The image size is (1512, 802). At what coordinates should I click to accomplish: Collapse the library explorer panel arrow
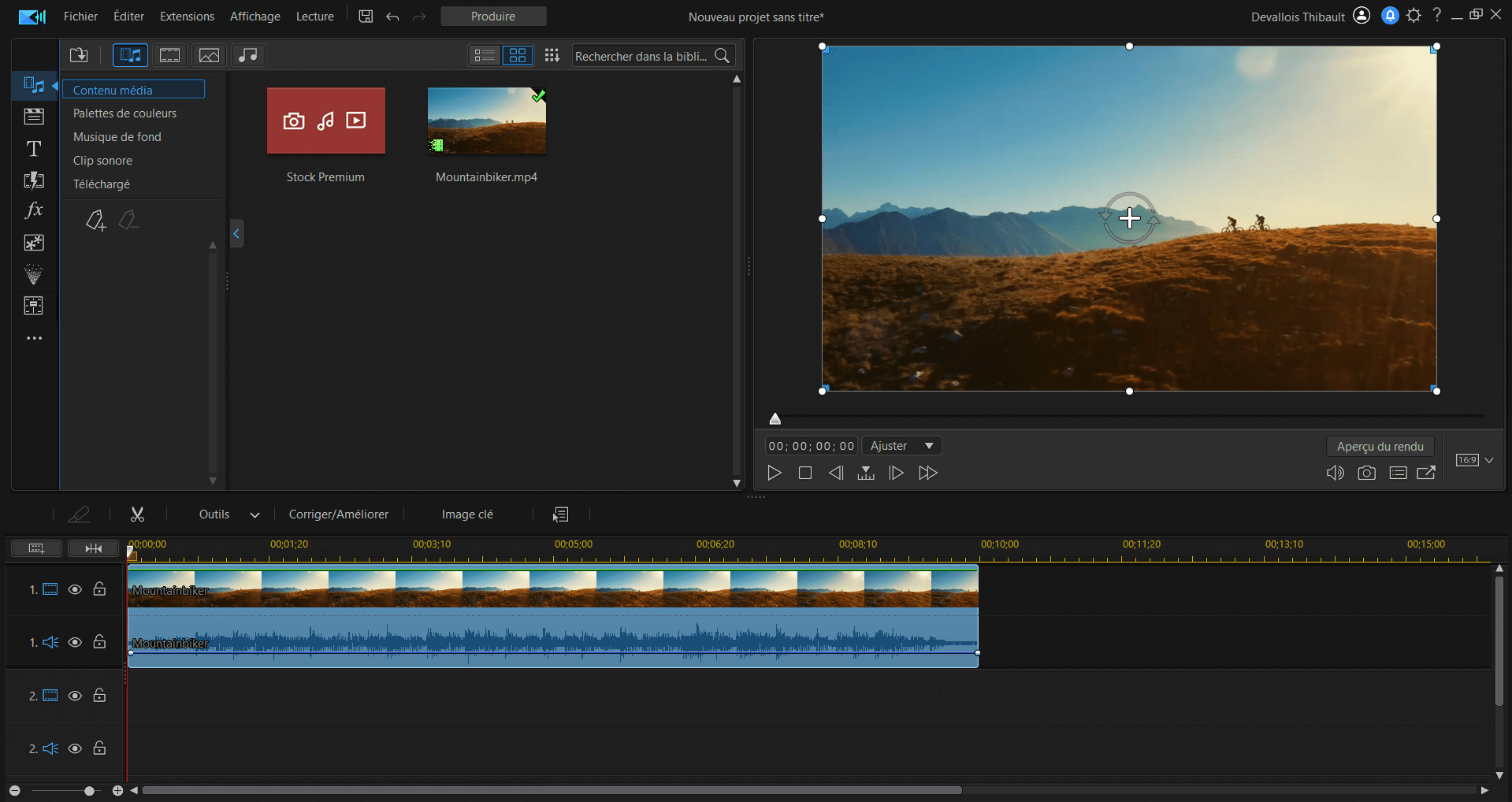click(236, 233)
